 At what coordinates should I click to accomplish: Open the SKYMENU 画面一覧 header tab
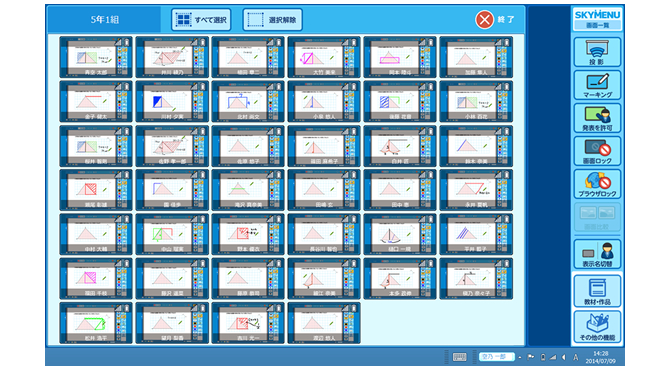click(x=597, y=19)
